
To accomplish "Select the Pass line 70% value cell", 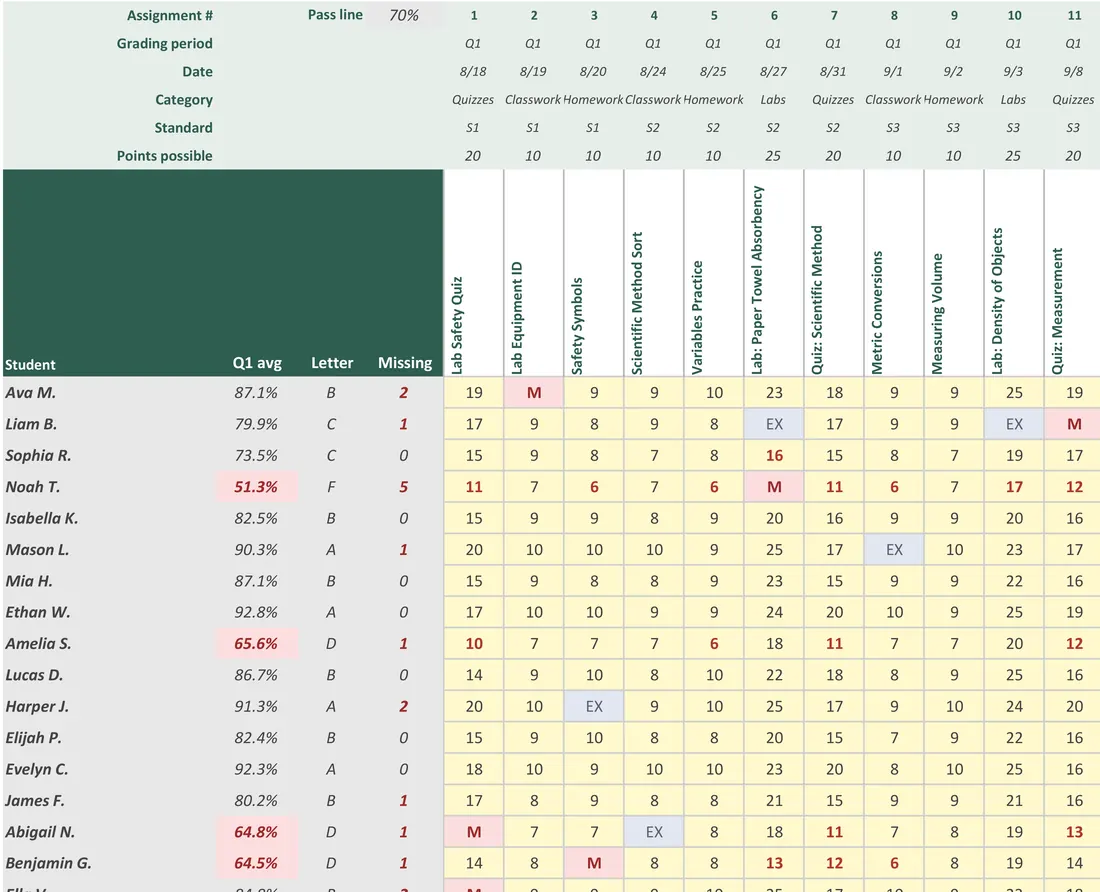I will [404, 15].
